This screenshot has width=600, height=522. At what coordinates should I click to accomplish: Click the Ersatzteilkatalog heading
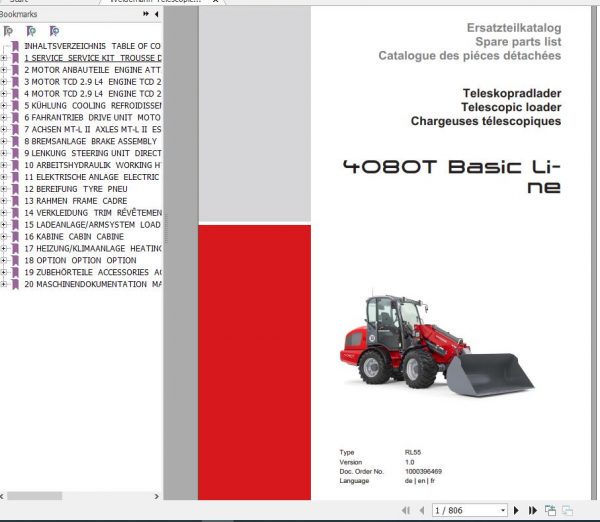click(514, 28)
